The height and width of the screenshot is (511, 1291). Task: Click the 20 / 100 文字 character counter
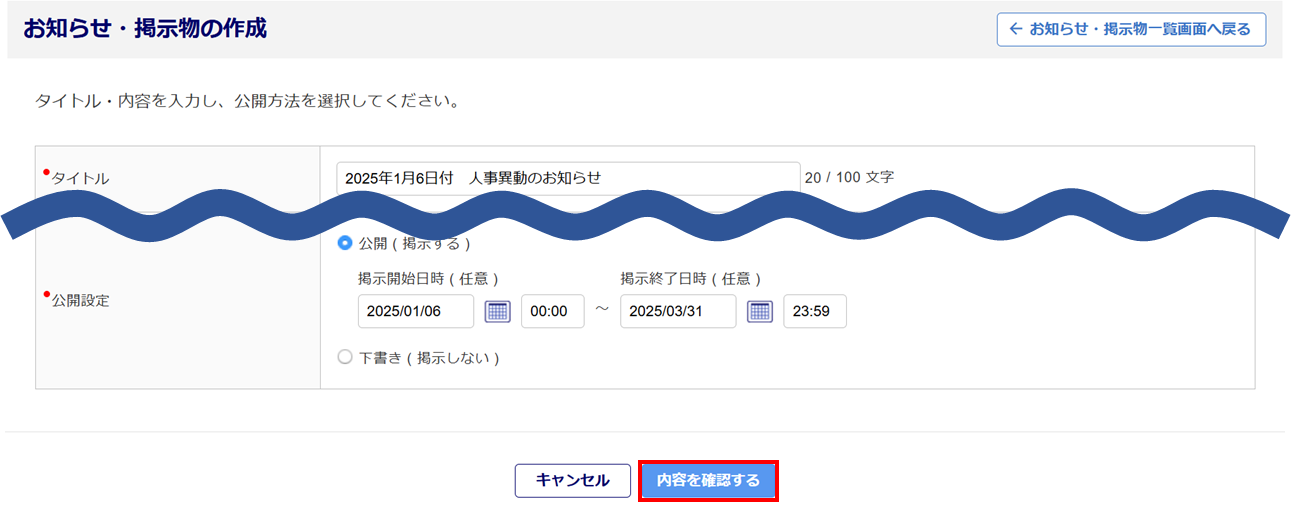tap(849, 177)
